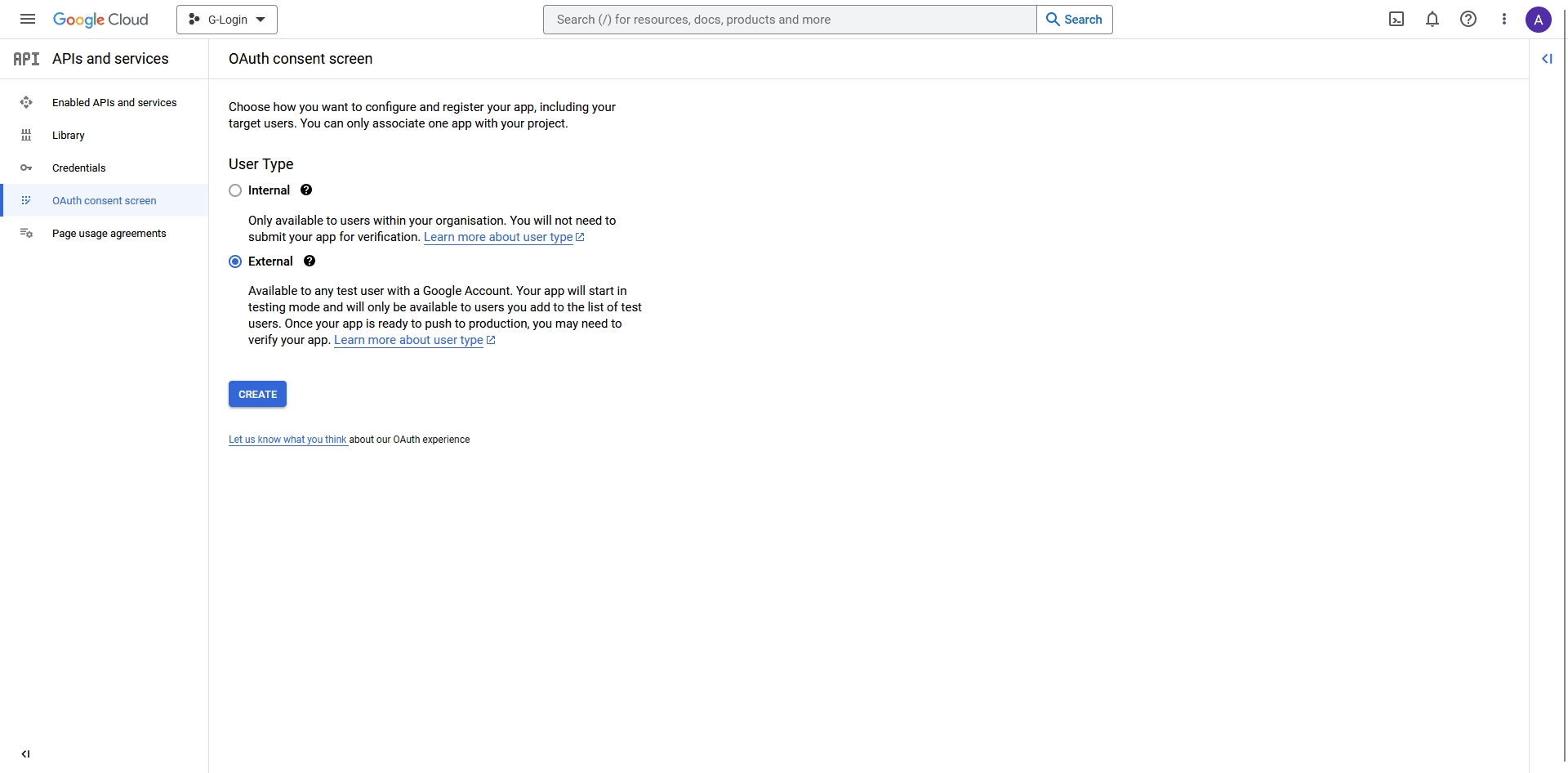This screenshot has width=1568, height=773.
Task: Click the account avatar icon
Action: [x=1539, y=20]
